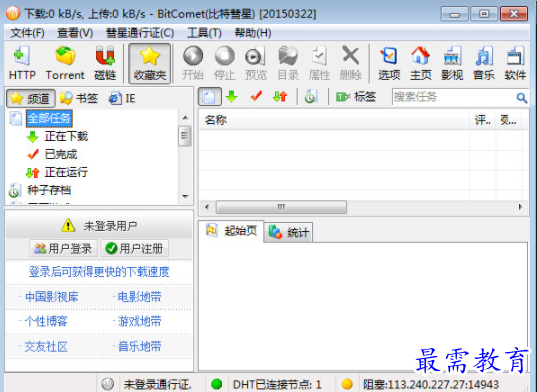Add a magnet link (磁链) task
Image resolution: width=537 pixels, height=392 pixels.
pyautogui.click(x=105, y=64)
